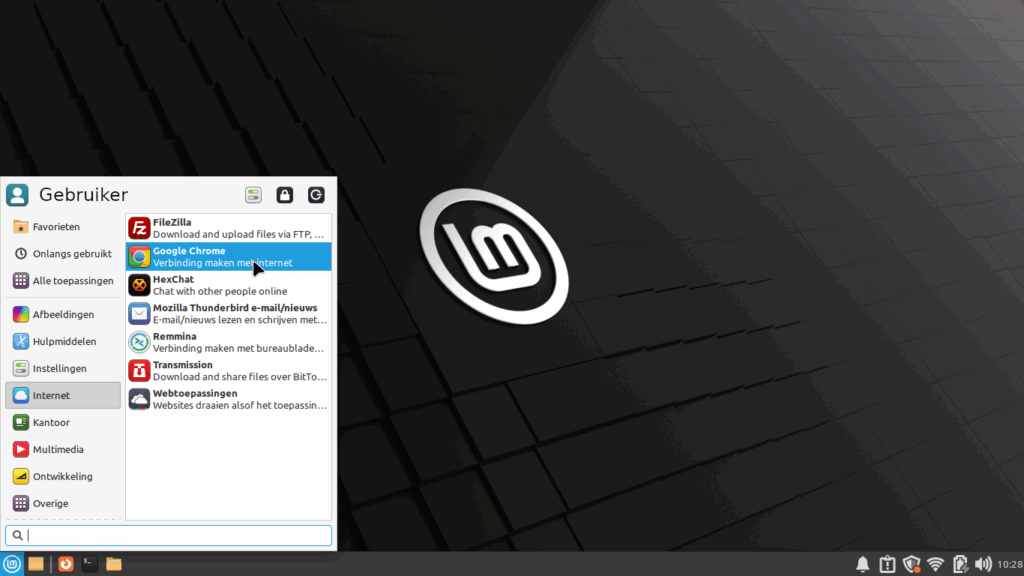Select the Instellingen category

click(63, 368)
